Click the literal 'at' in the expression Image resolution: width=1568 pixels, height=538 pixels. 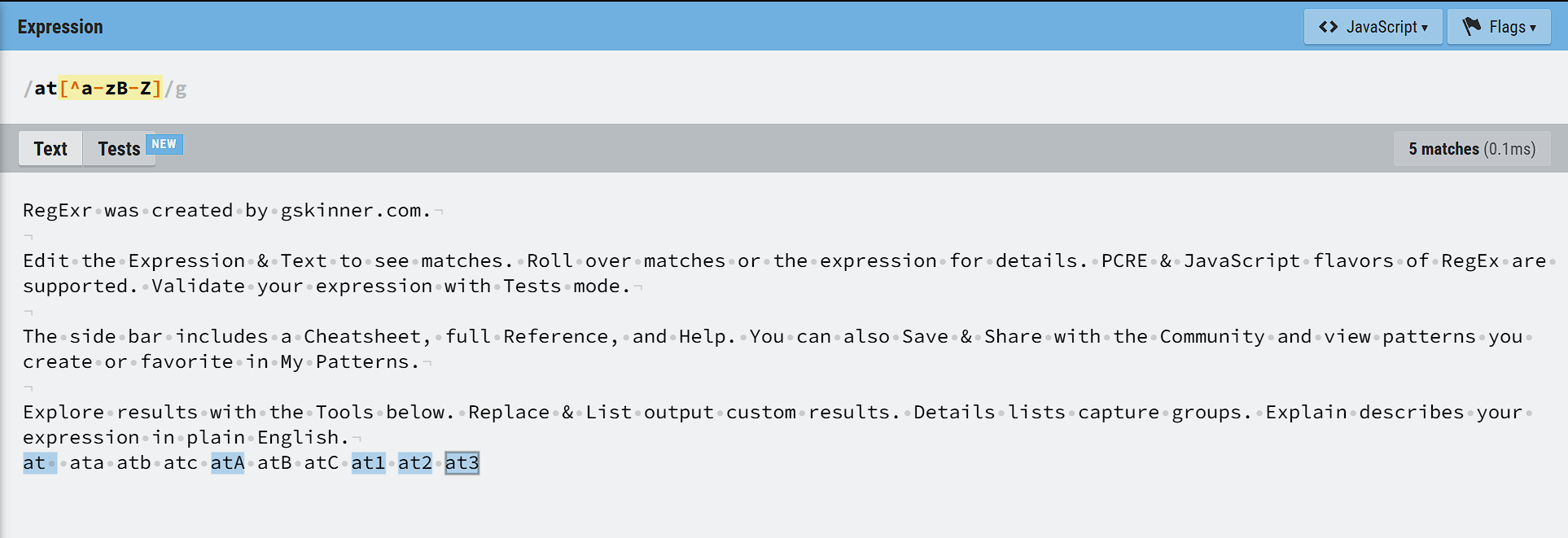click(x=46, y=88)
